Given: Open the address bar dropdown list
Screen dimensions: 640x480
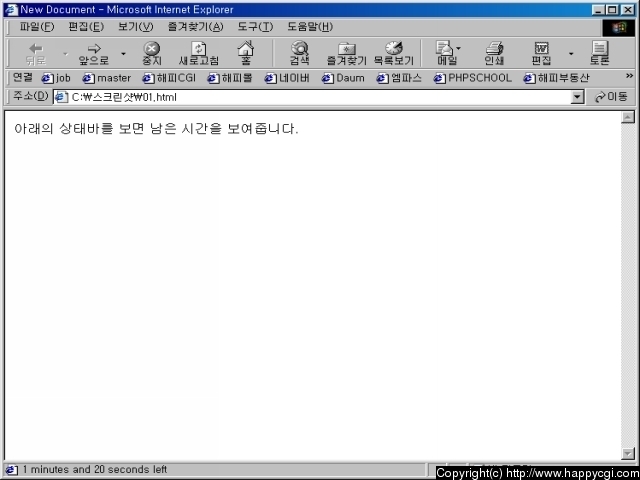Looking at the screenshot, I should pyautogui.click(x=577, y=97).
